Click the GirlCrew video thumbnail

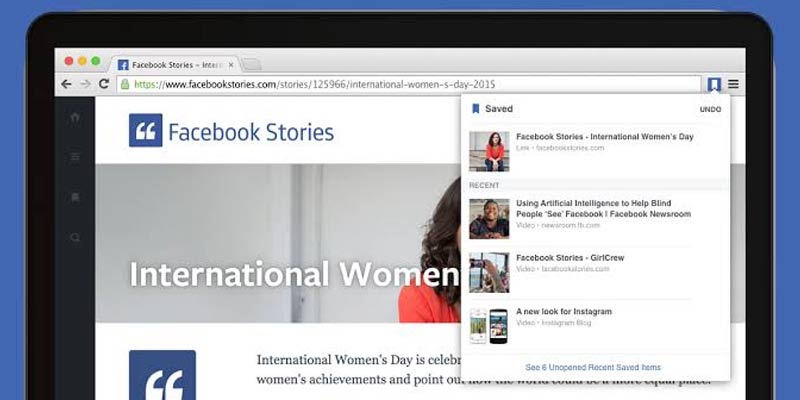click(489, 272)
